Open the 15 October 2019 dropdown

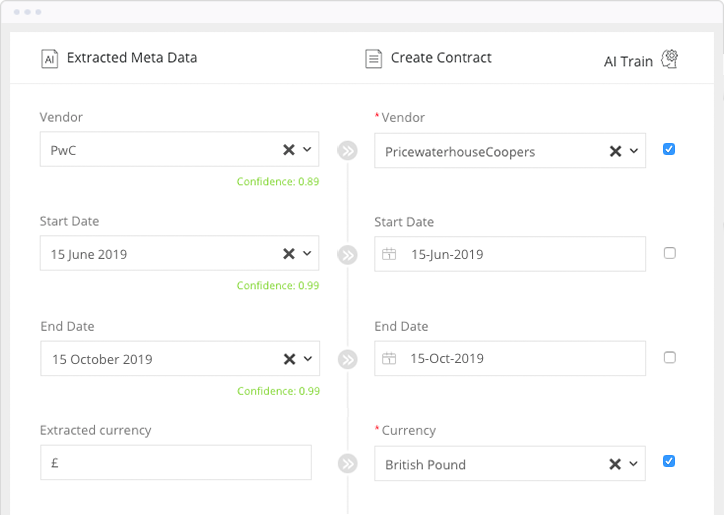coord(307,359)
